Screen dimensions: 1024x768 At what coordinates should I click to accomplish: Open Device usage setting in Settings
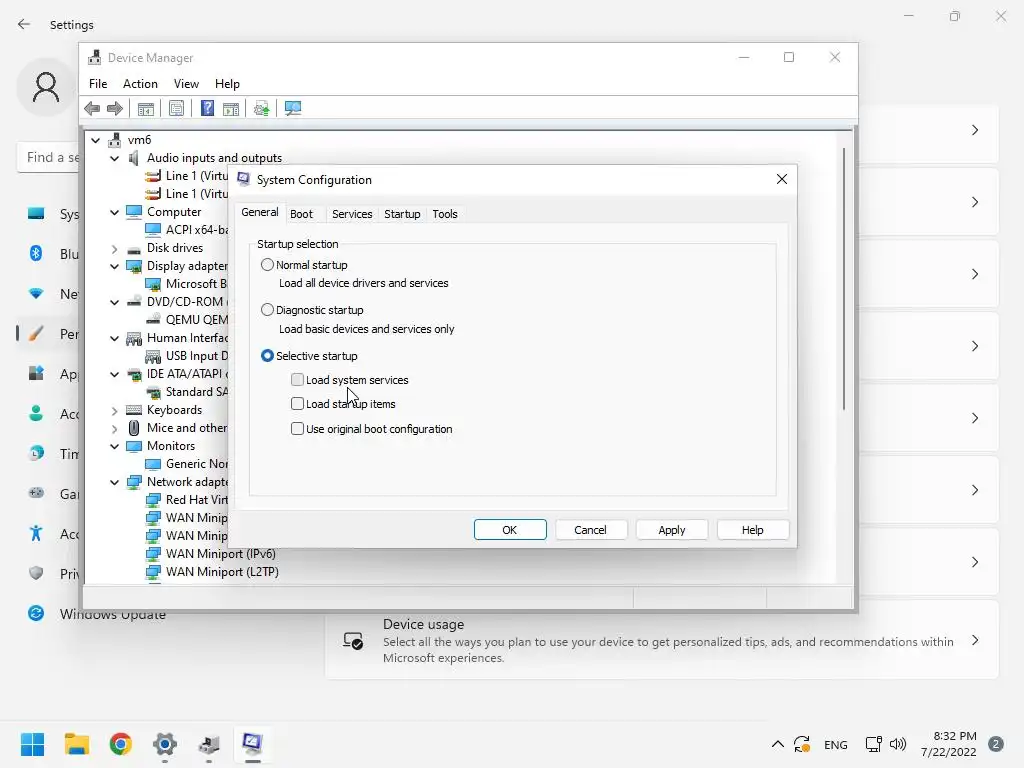coord(662,640)
